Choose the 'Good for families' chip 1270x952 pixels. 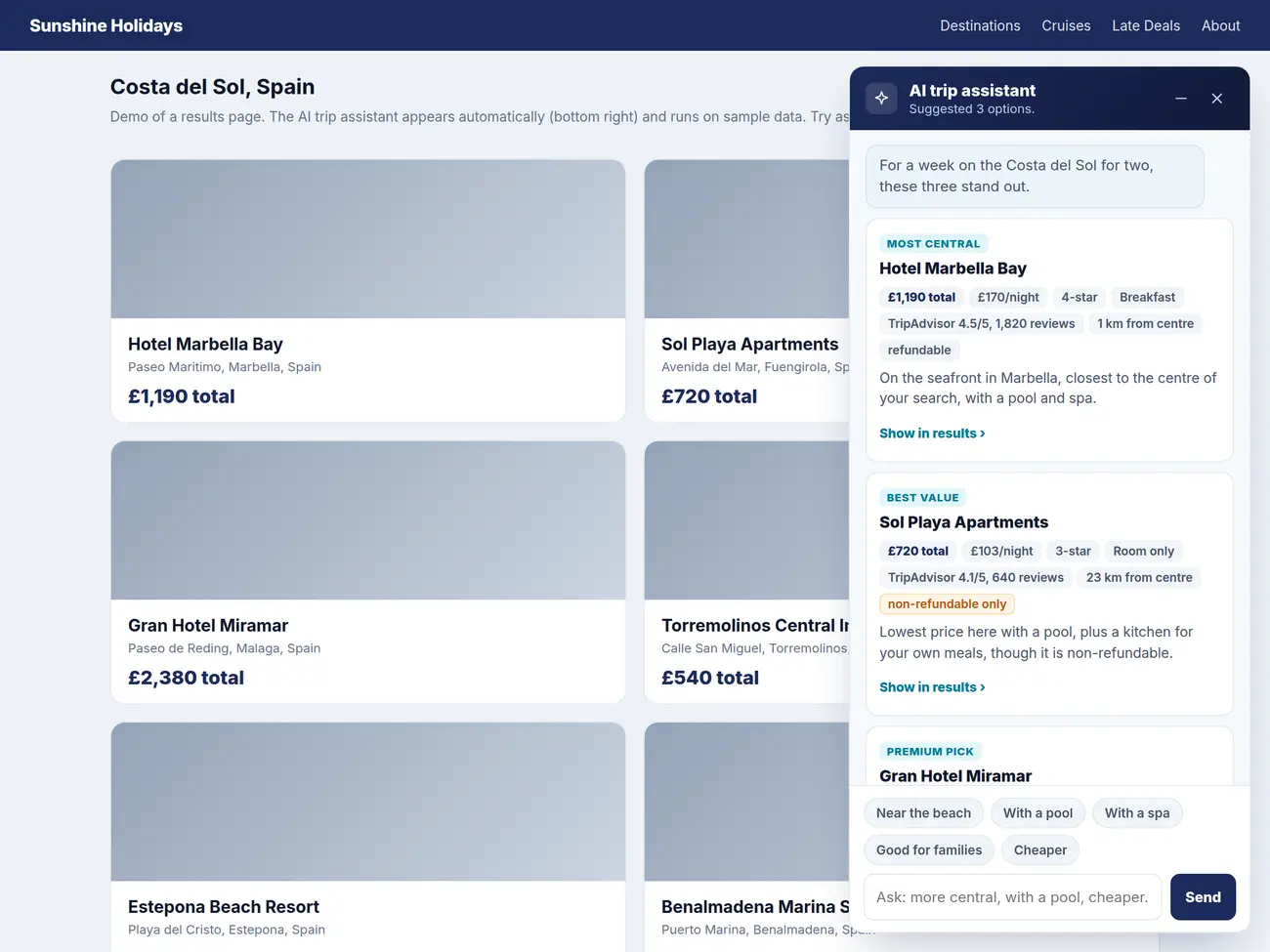[x=929, y=850]
